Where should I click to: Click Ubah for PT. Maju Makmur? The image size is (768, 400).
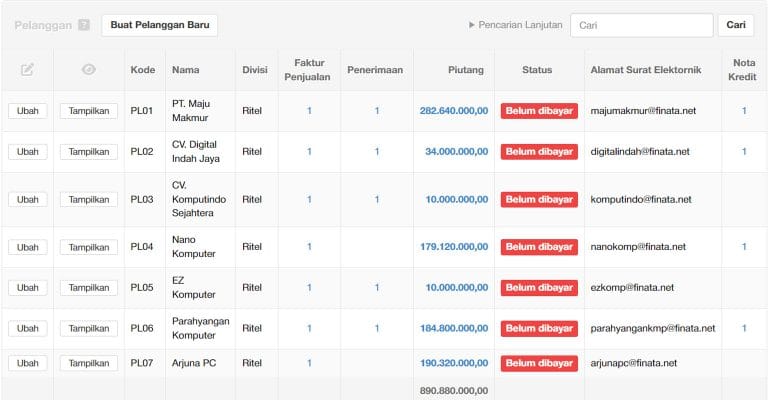[x=27, y=111]
